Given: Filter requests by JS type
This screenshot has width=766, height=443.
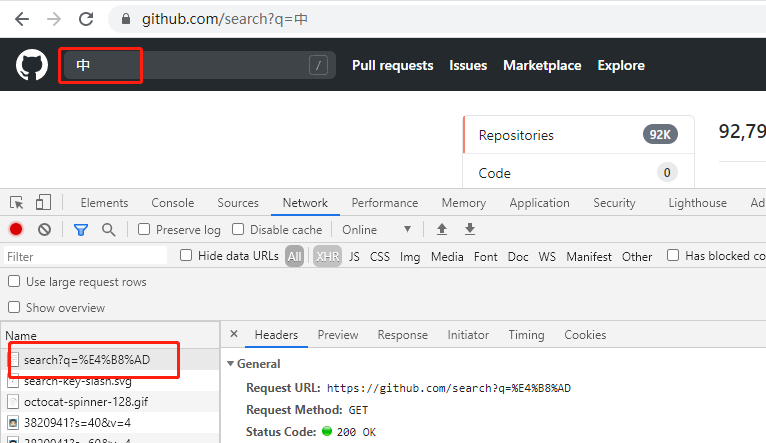Looking at the screenshot, I should tap(354, 257).
